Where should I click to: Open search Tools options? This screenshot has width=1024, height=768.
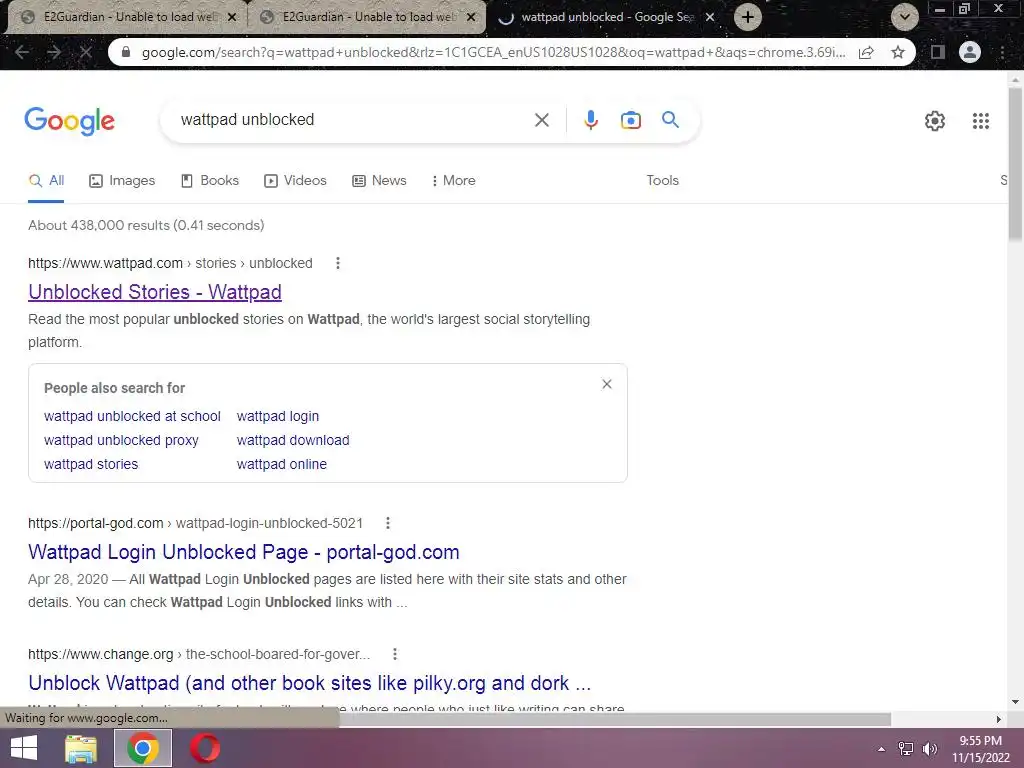pyautogui.click(x=662, y=181)
